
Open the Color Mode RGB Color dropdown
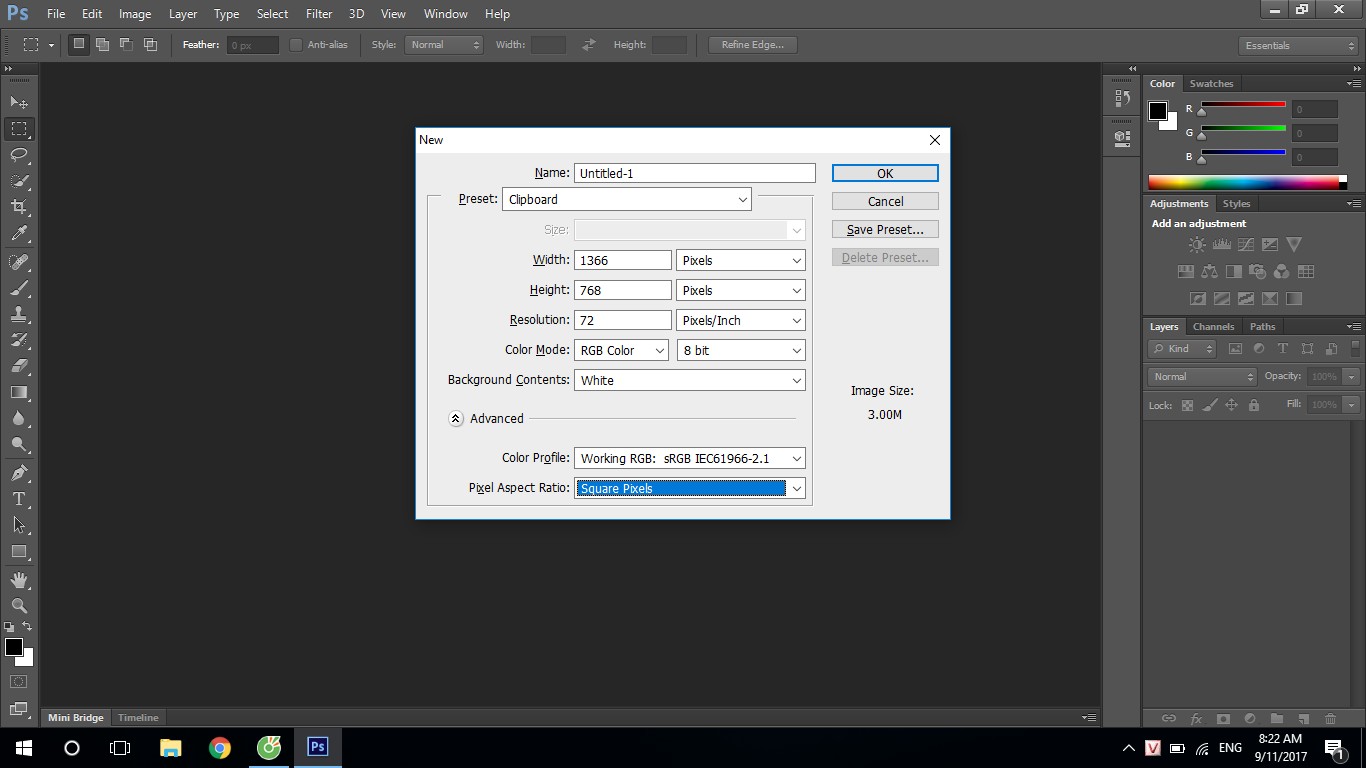(x=621, y=350)
